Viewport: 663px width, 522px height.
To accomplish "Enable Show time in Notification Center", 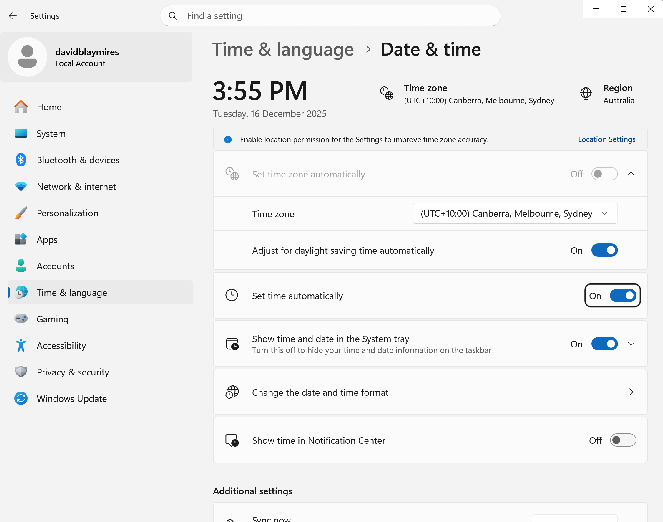I will (x=622, y=440).
